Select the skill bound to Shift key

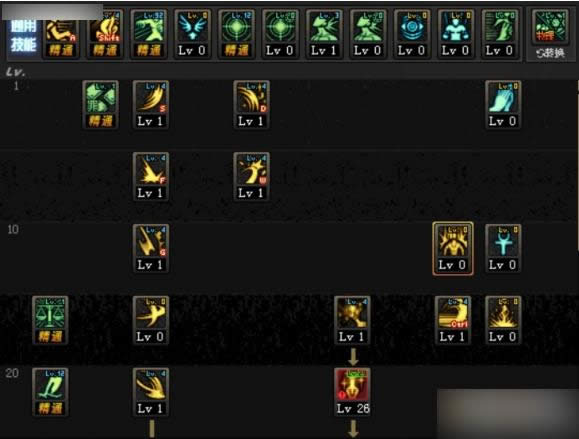[105, 34]
